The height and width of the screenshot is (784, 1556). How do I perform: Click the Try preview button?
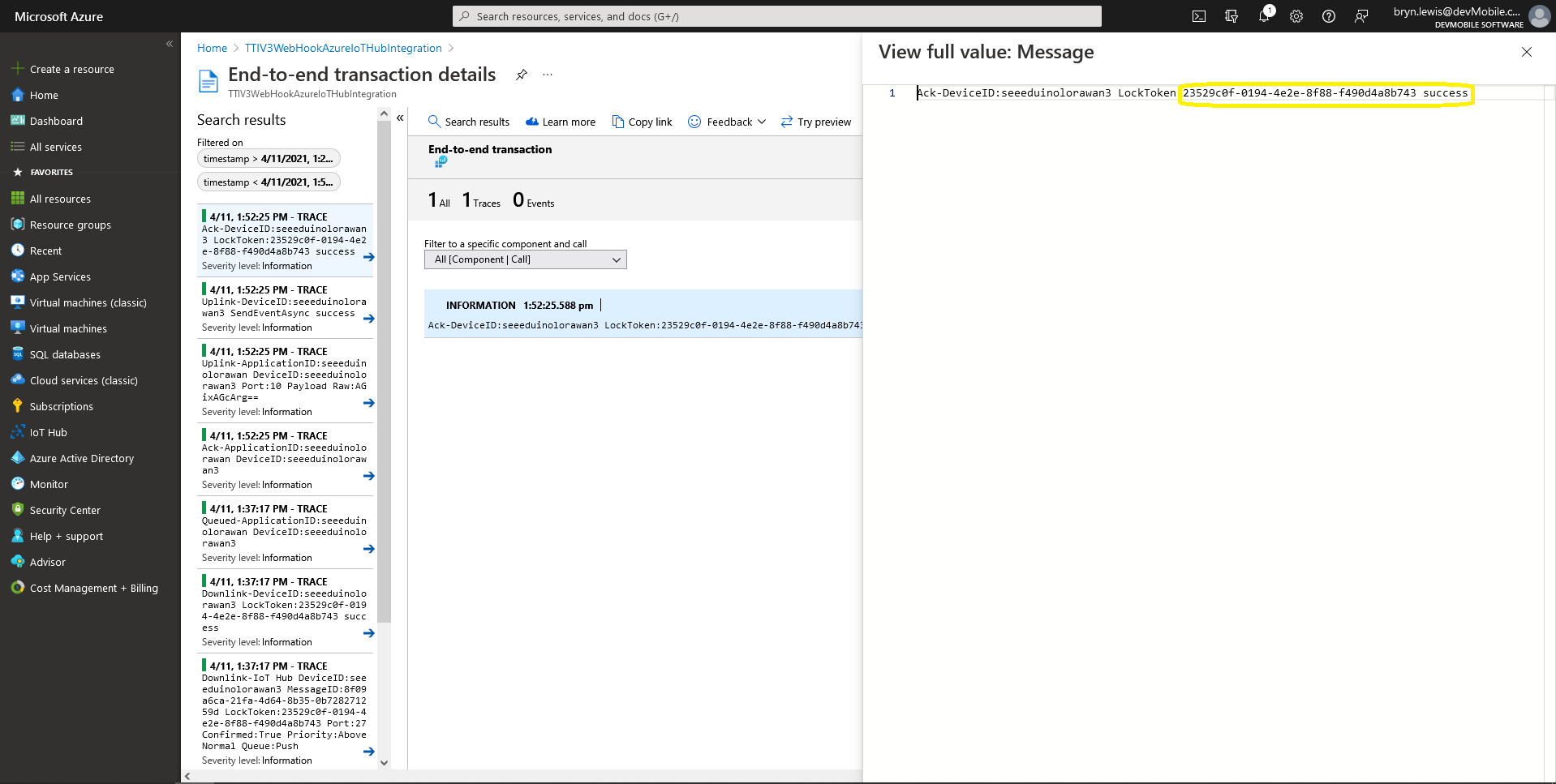[x=815, y=122]
